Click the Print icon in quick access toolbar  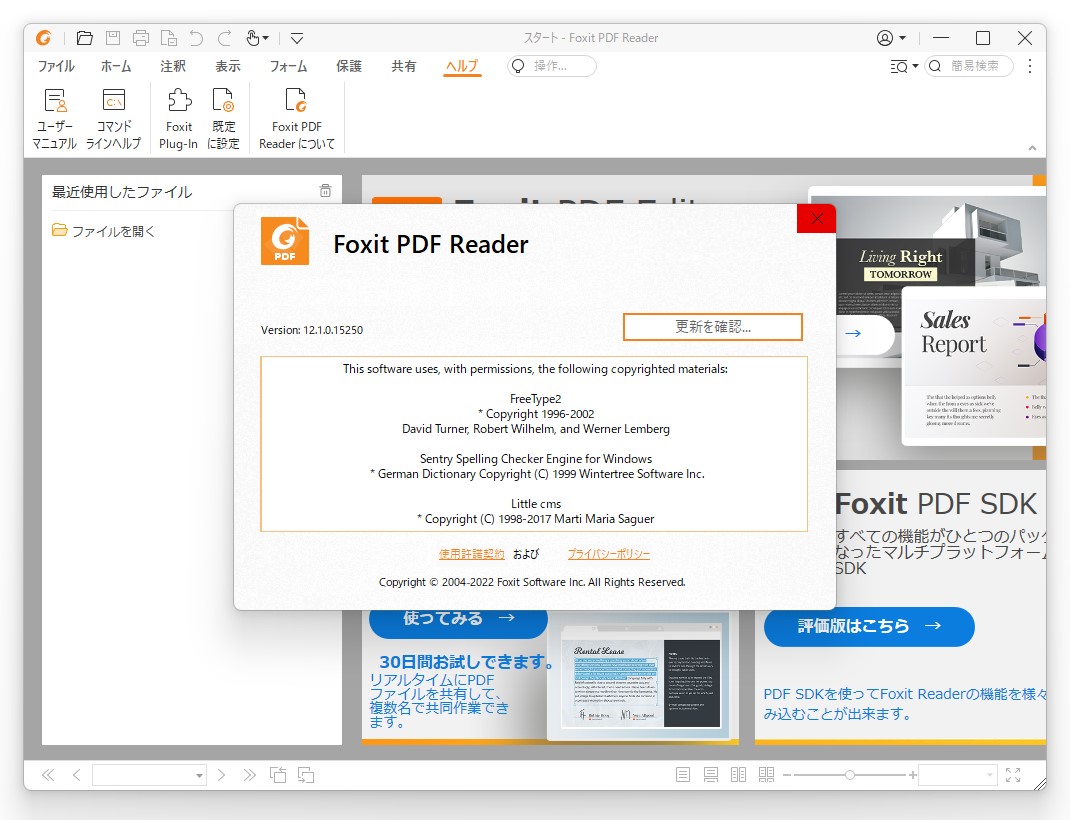(x=140, y=37)
